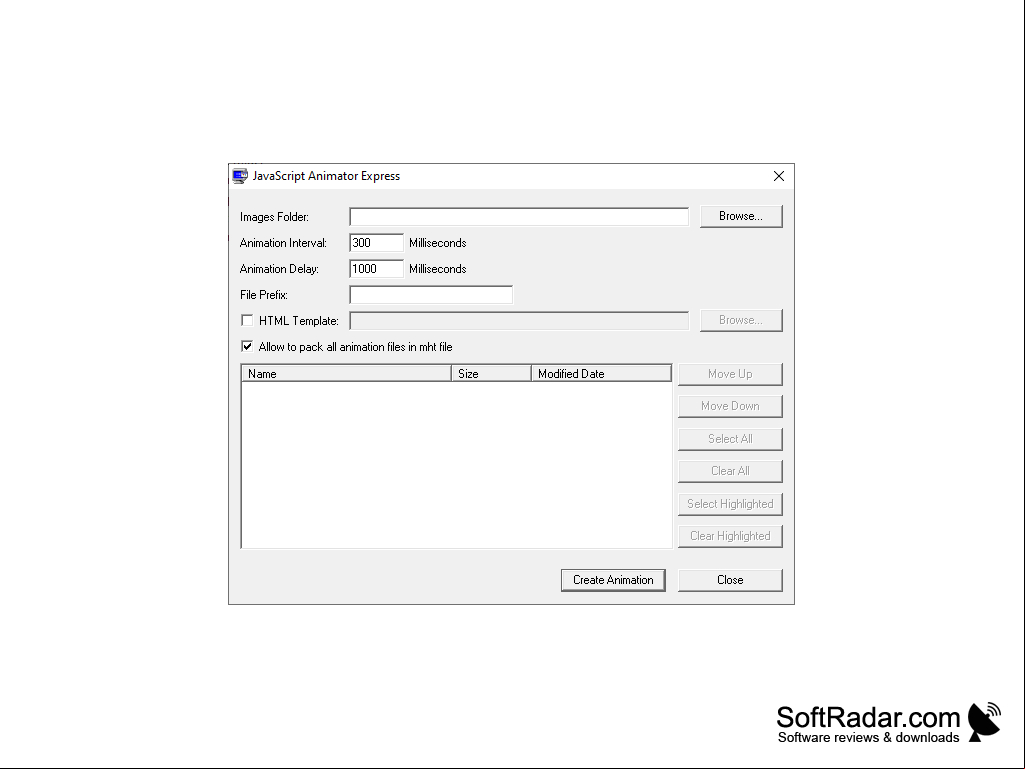Click the JavaScript Animator Express title icon
The image size is (1025, 769).
pos(241,176)
